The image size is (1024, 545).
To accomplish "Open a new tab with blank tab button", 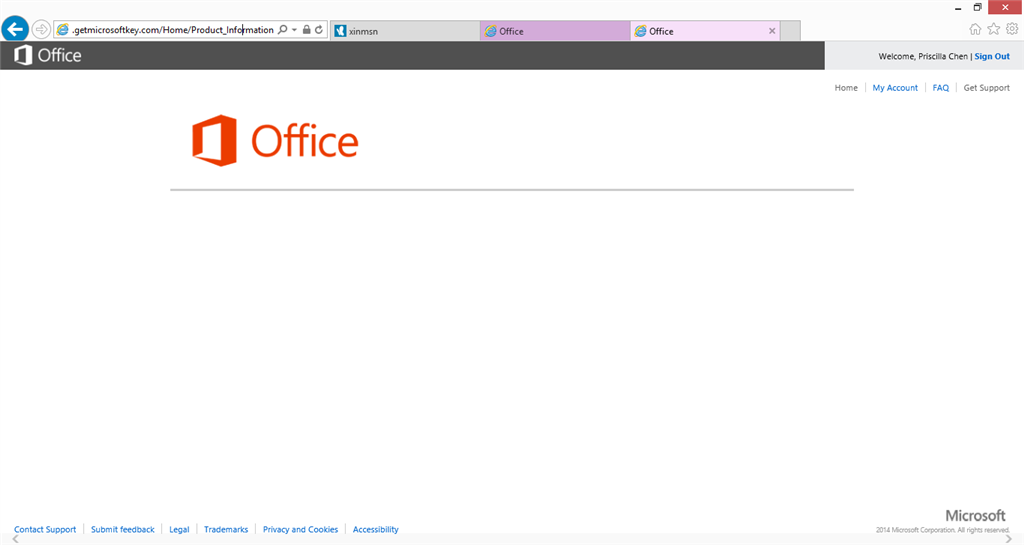I will [790, 31].
